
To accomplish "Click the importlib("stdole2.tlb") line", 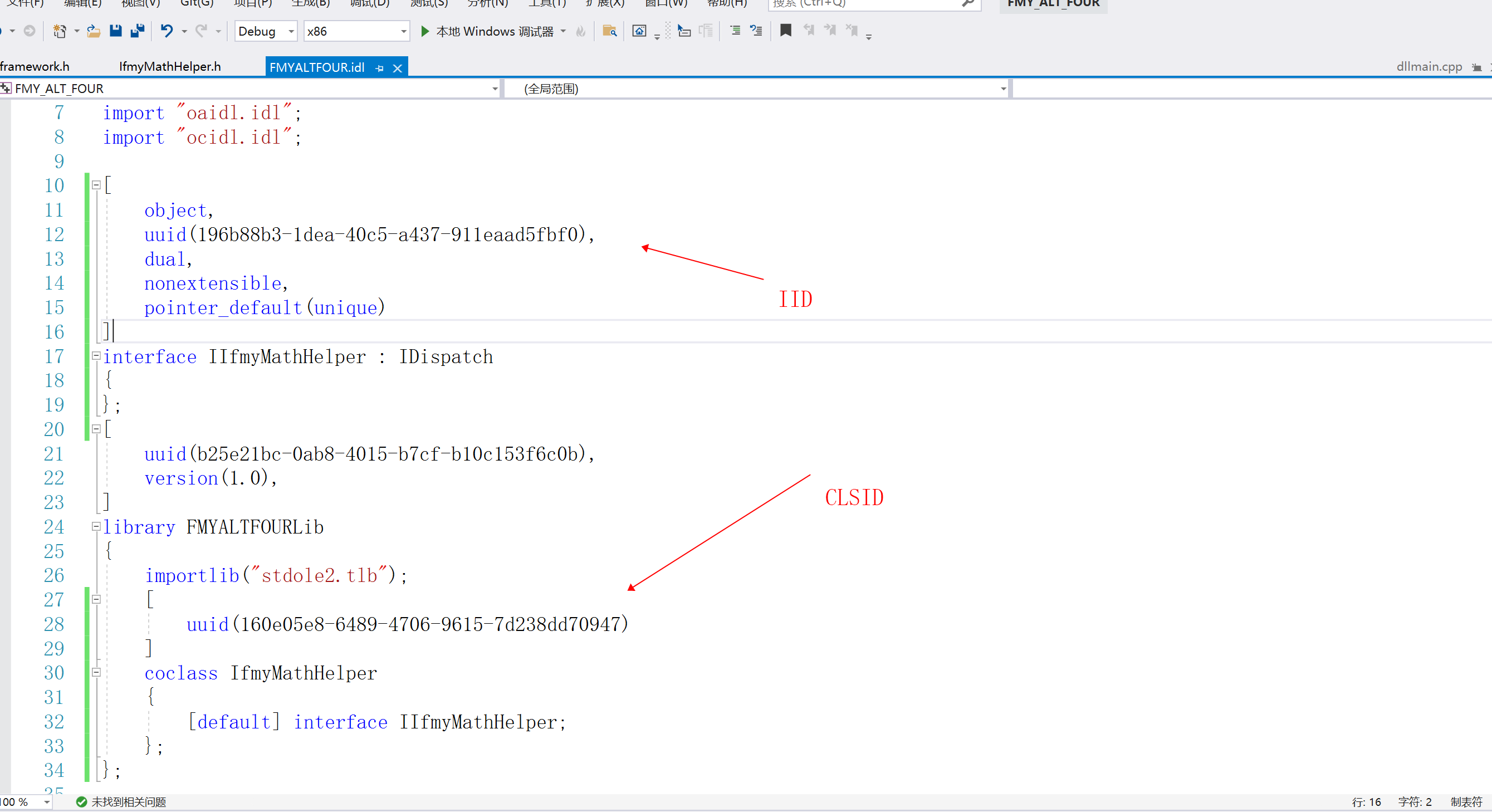I will pos(276,575).
